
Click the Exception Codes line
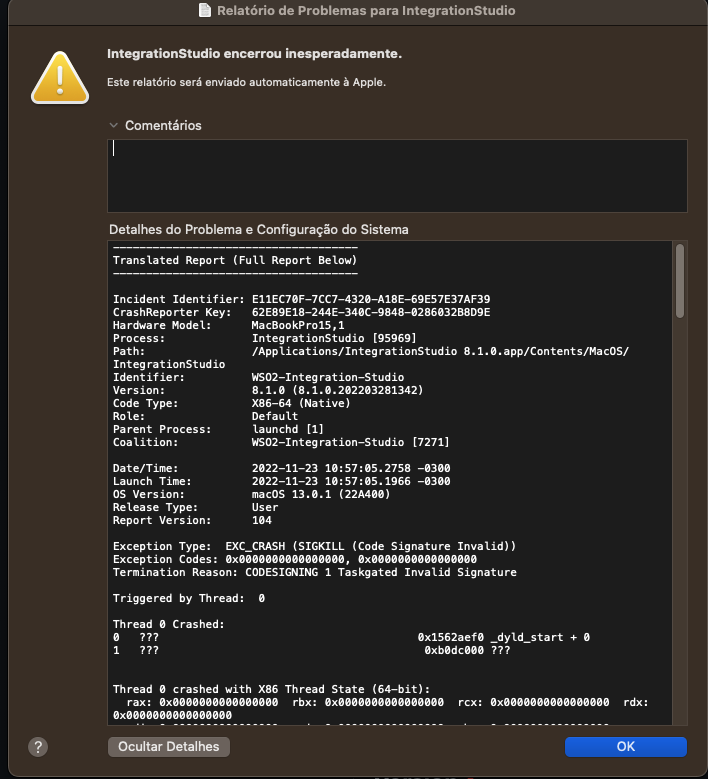[x=295, y=559]
